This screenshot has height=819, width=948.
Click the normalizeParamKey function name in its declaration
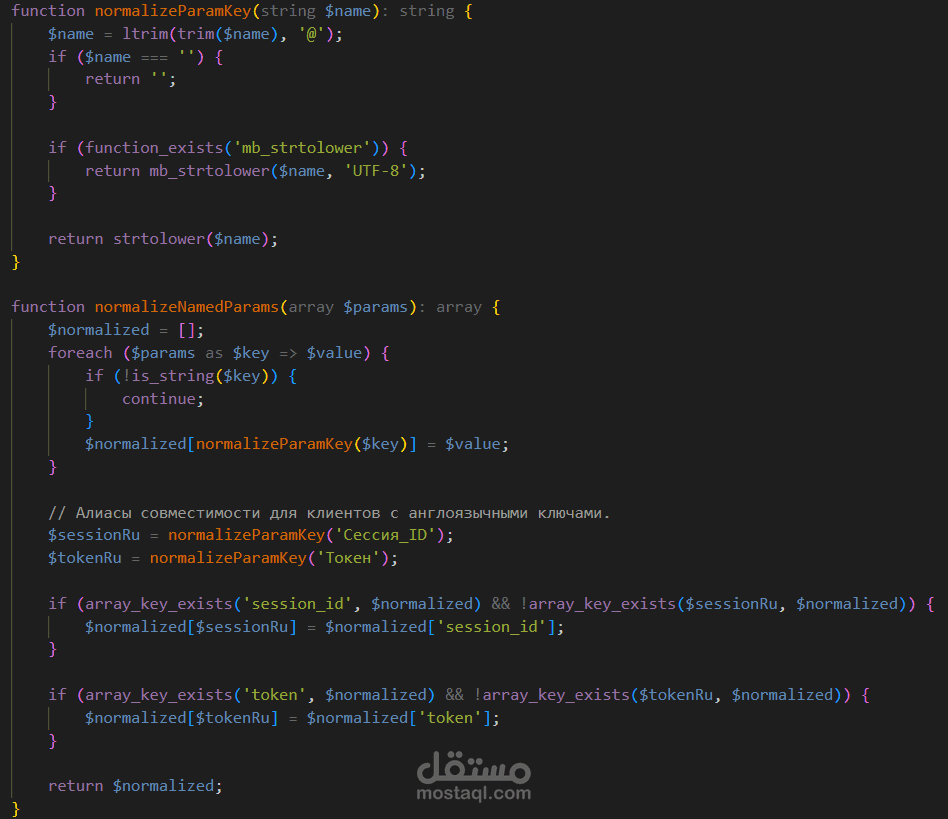point(172,11)
